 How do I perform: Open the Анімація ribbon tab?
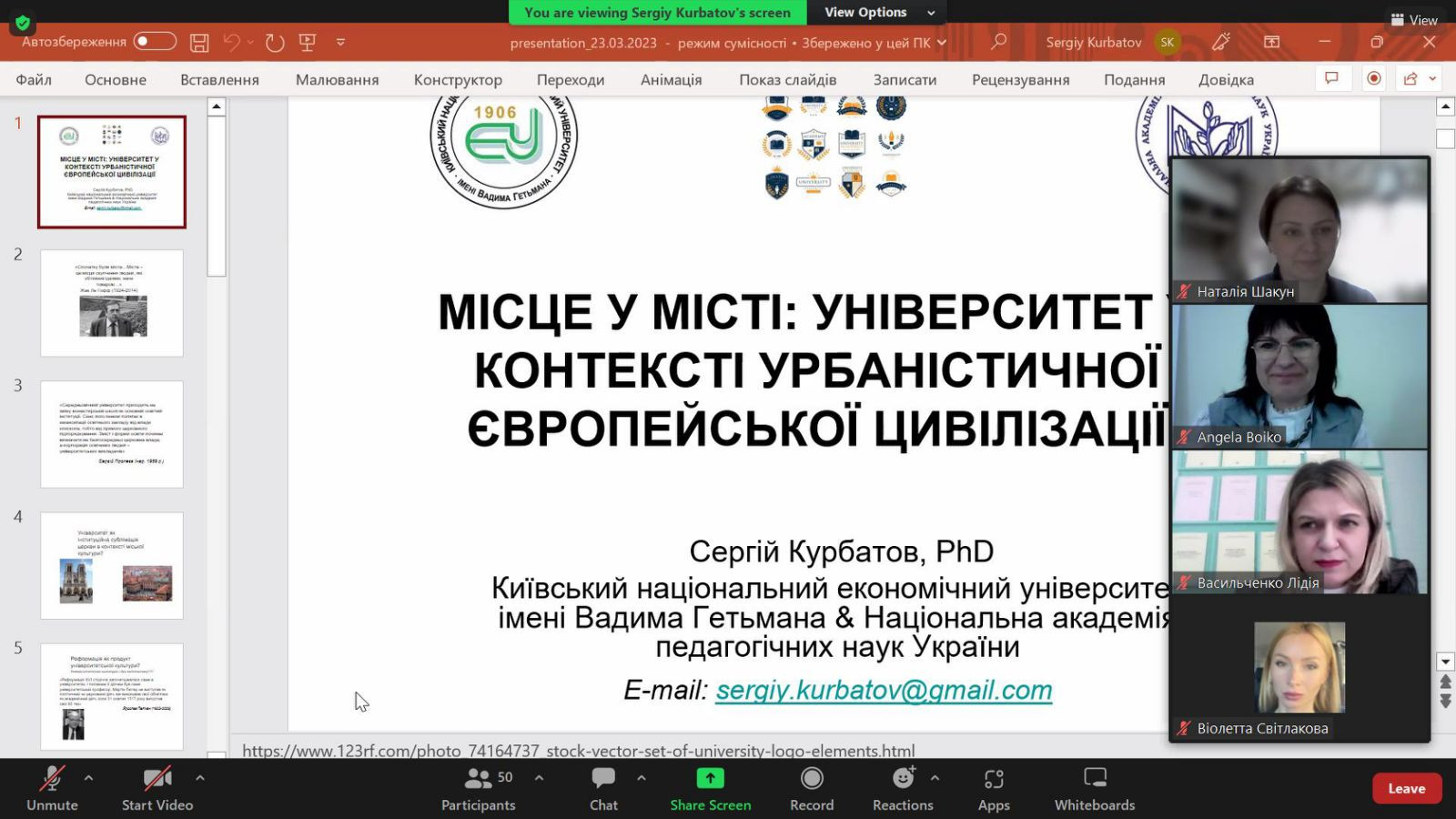pyautogui.click(x=671, y=80)
